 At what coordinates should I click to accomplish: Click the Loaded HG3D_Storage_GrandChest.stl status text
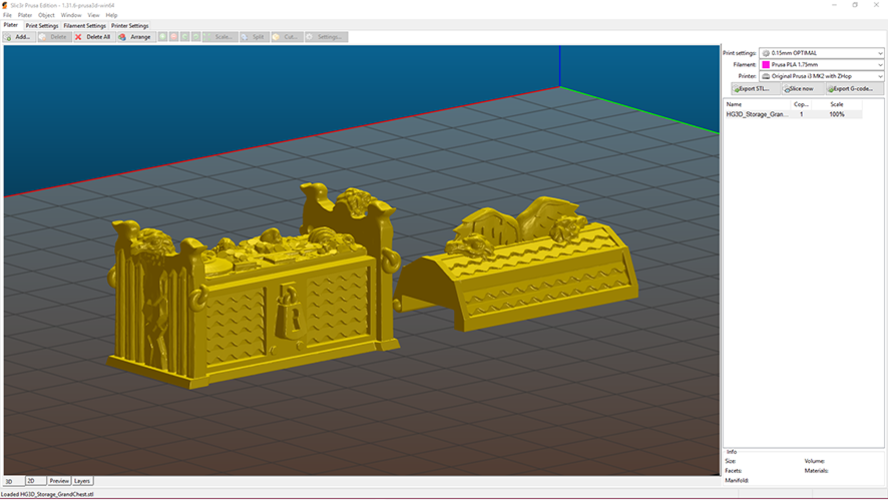pos(48,494)
